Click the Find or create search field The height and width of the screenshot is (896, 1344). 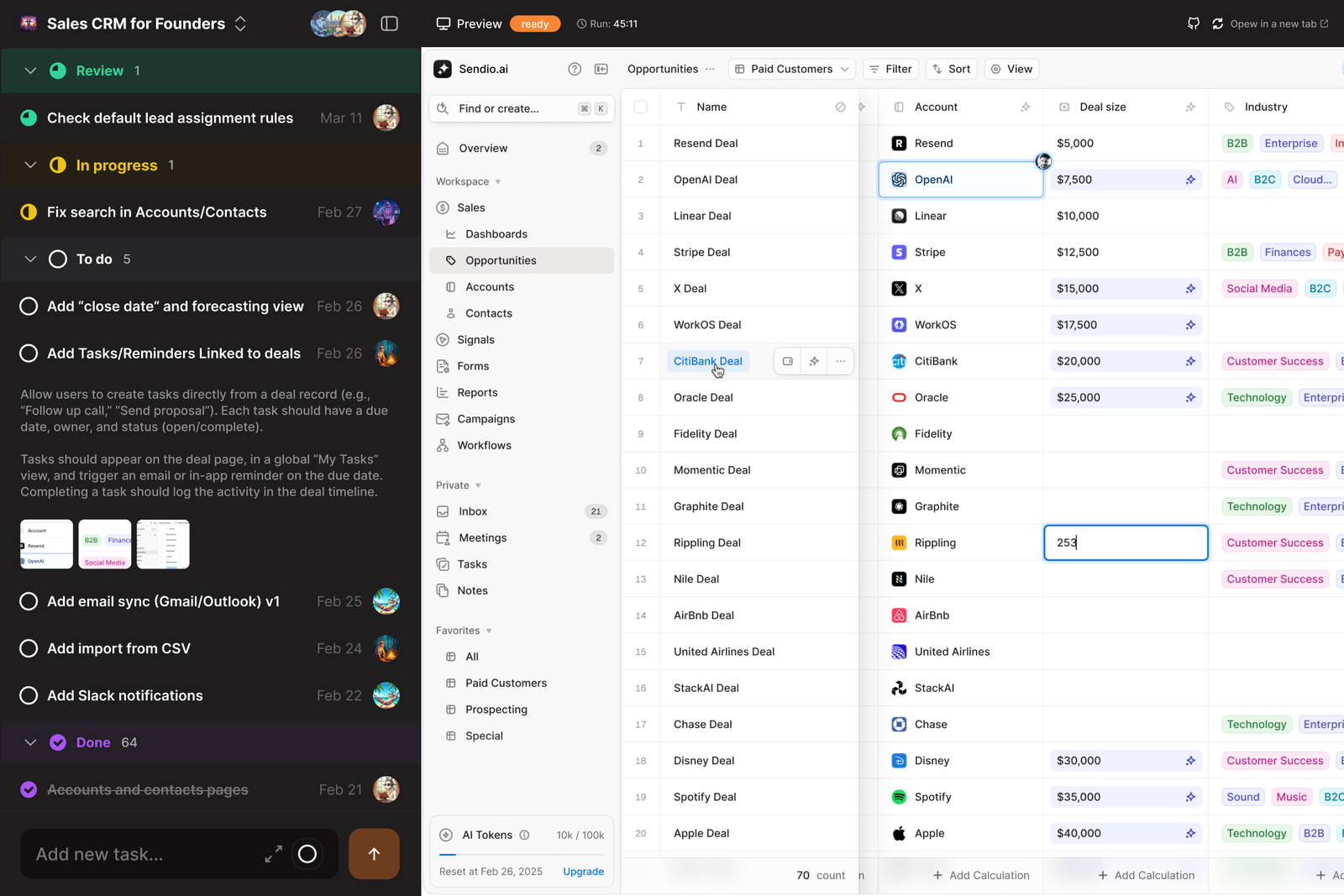512,108
